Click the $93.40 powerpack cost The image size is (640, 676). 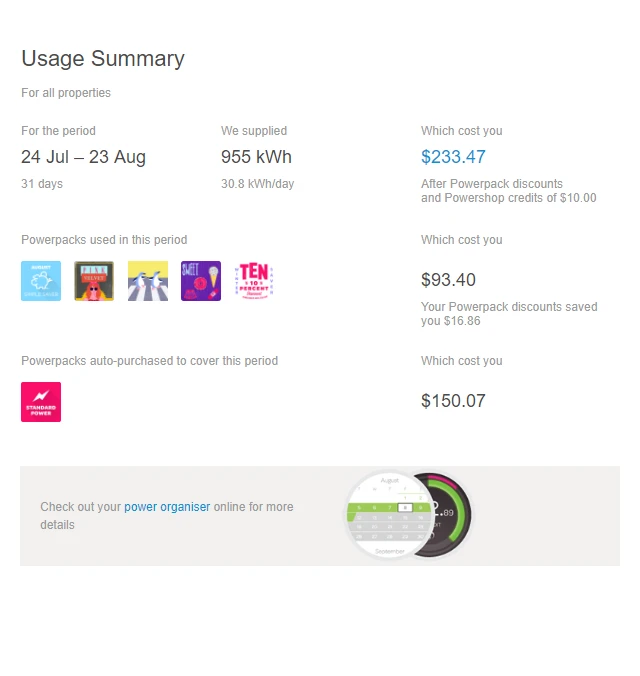point(448,280)
